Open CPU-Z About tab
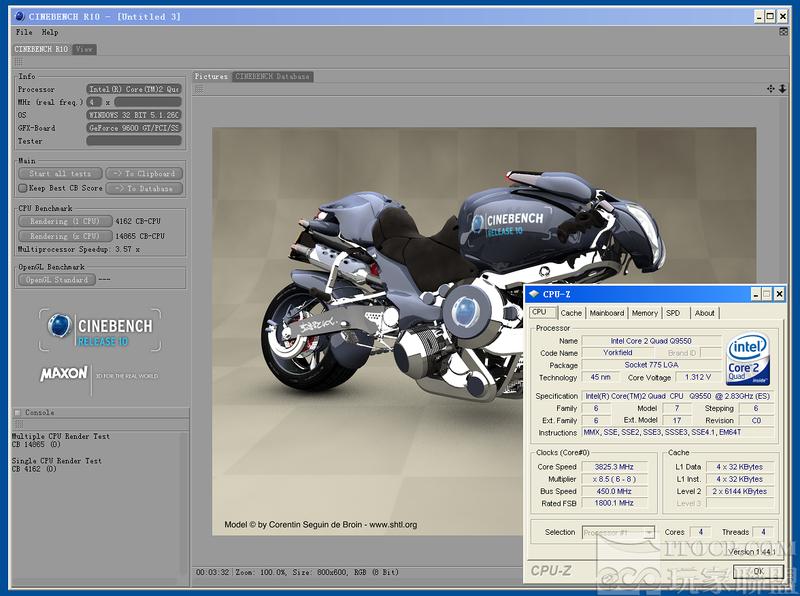800x596 pixels. point(705,313)
